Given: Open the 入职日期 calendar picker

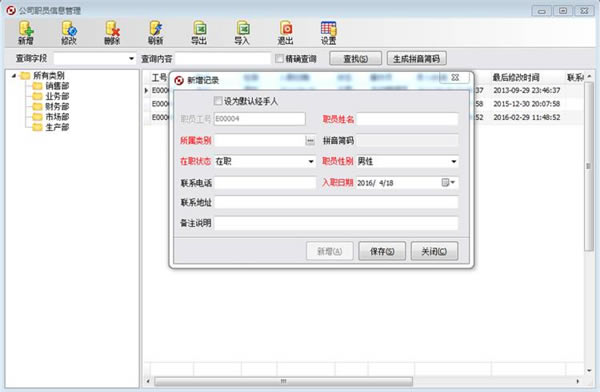Looking at the screenshot, I should pyautogui.click(x=448, y=183).
